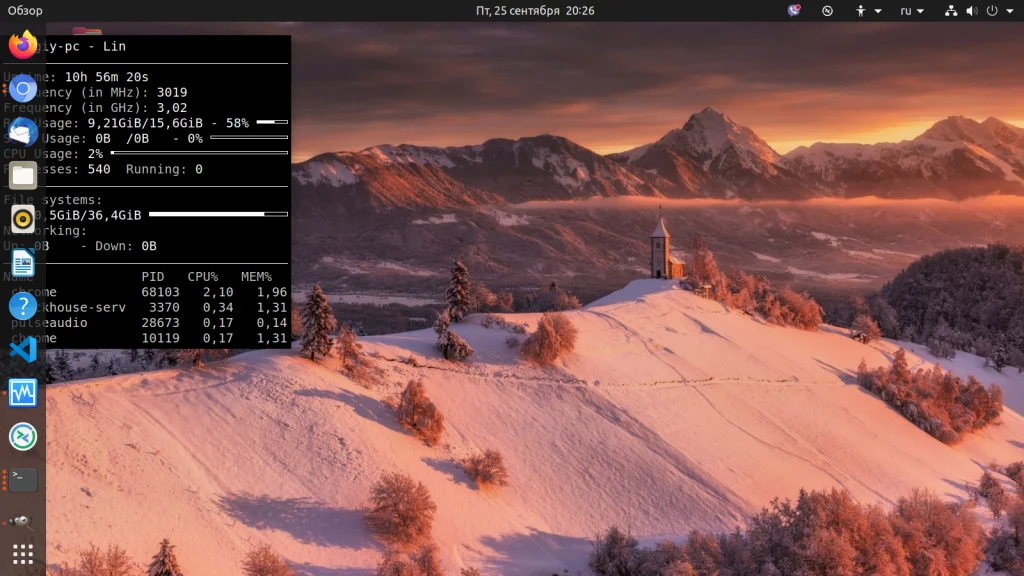Launch GIMP from the dock
Viewport: 1024px width, 576px height.
22,522
